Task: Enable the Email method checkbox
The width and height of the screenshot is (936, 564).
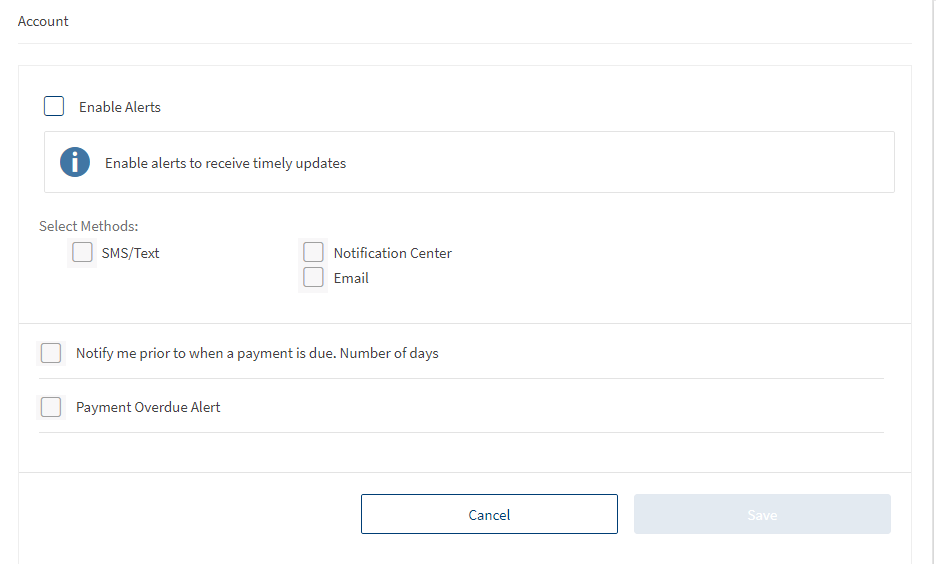Action: click(x=313, y=278)
